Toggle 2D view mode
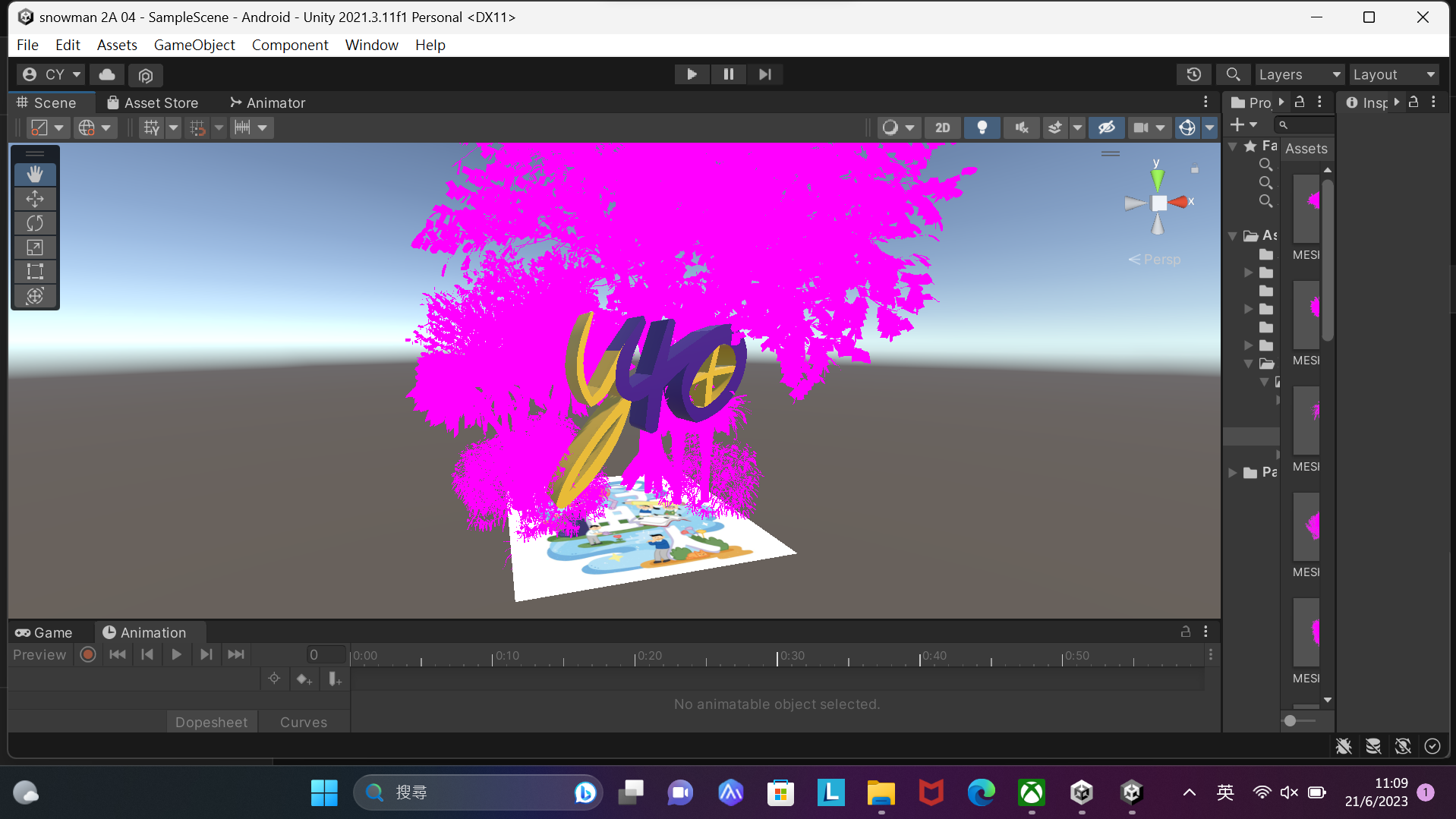The height and width of the screenshot is (819, 1456). [943, 128]
